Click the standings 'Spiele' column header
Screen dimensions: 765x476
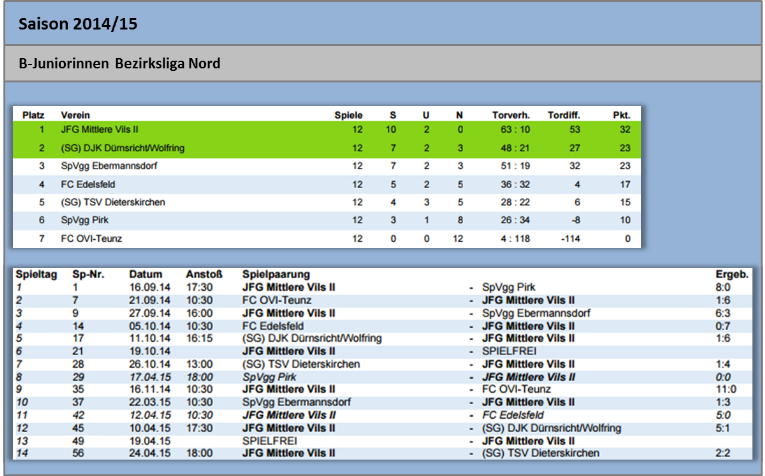348,115
